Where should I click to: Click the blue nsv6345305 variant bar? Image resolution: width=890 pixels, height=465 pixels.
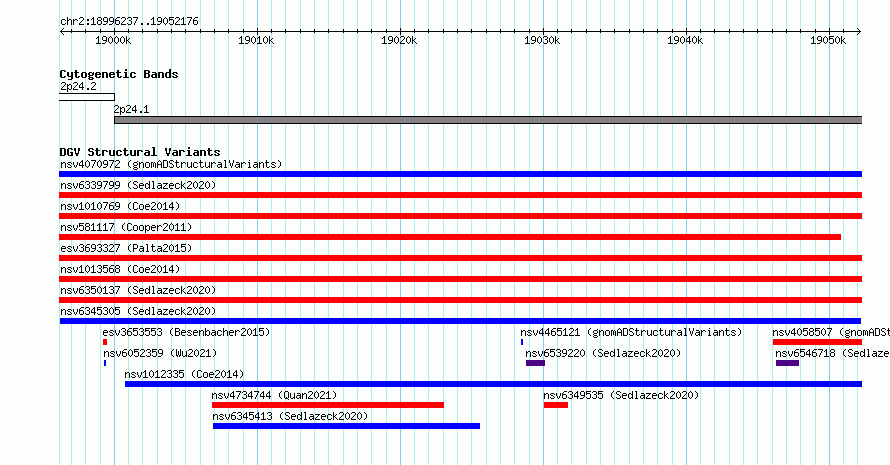coord(460,321)
